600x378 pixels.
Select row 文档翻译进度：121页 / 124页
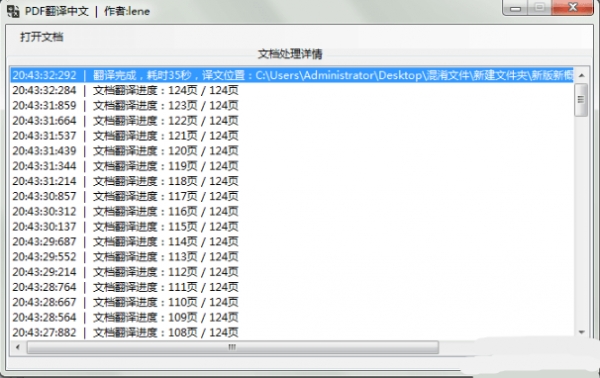point(292,135)
